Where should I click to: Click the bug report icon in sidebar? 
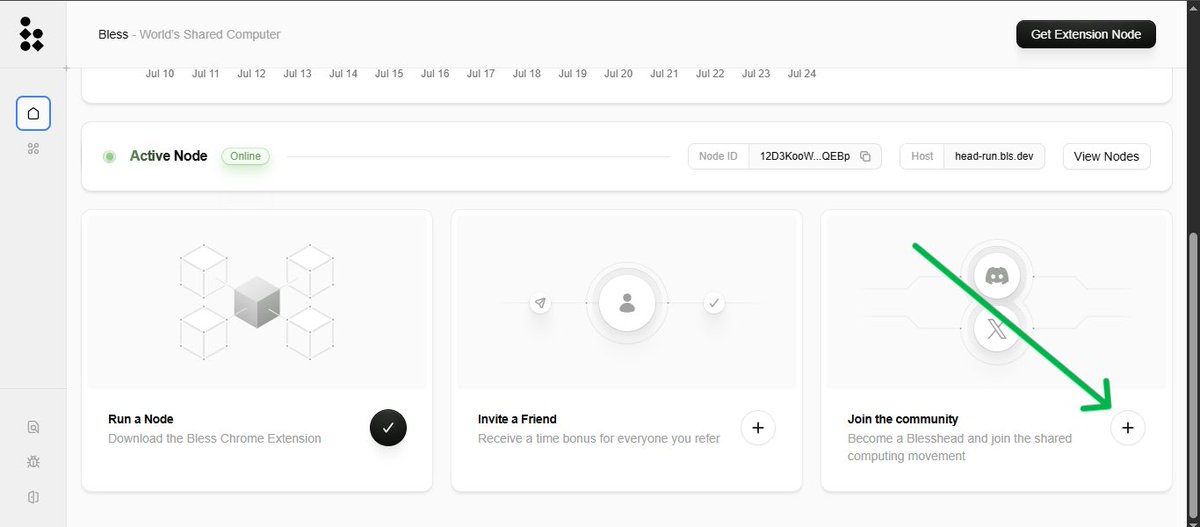click(x=33, y=462)
